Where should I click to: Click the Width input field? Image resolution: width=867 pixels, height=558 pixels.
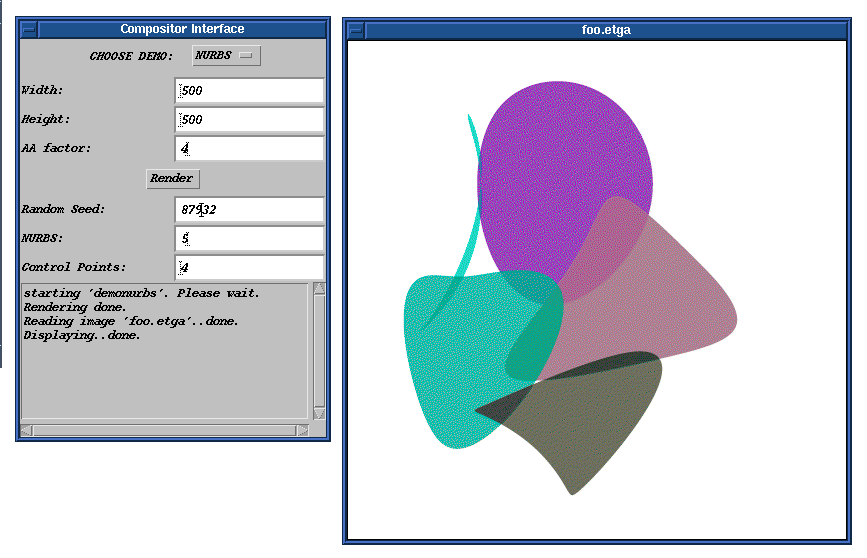click(249, 91)
